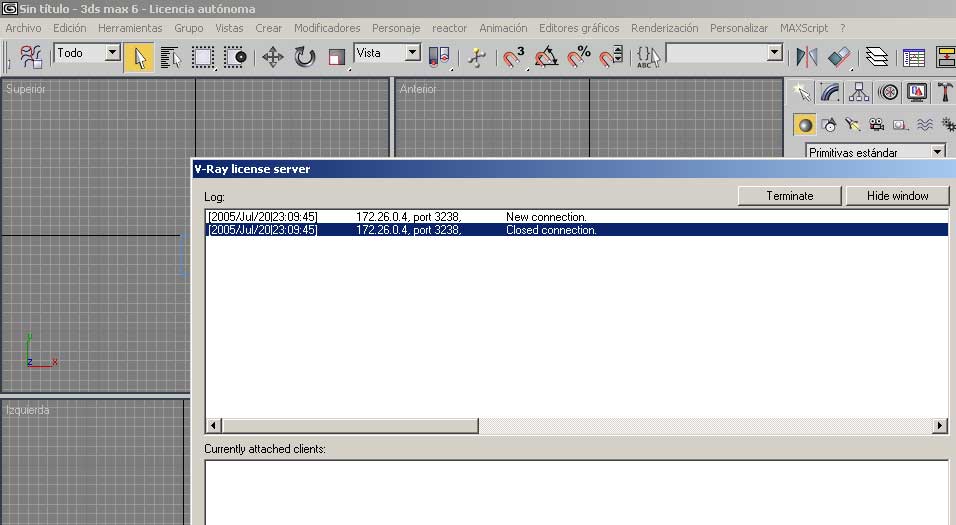Viewport: 956px width, 525px height.
Task: Click the log's left scroll arrow
Action: coord(213,425)
